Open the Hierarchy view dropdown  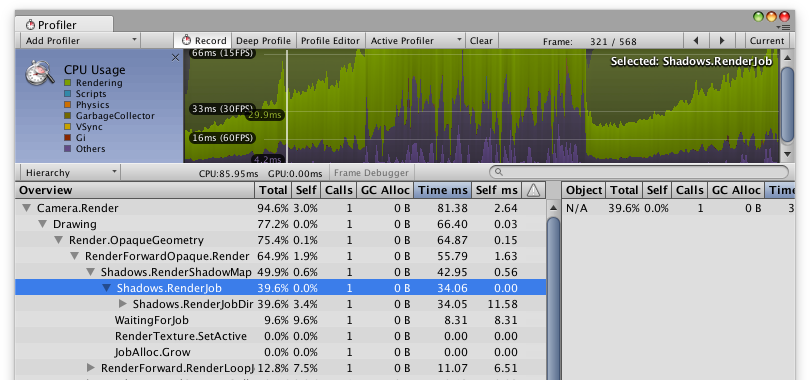[69, 172]
